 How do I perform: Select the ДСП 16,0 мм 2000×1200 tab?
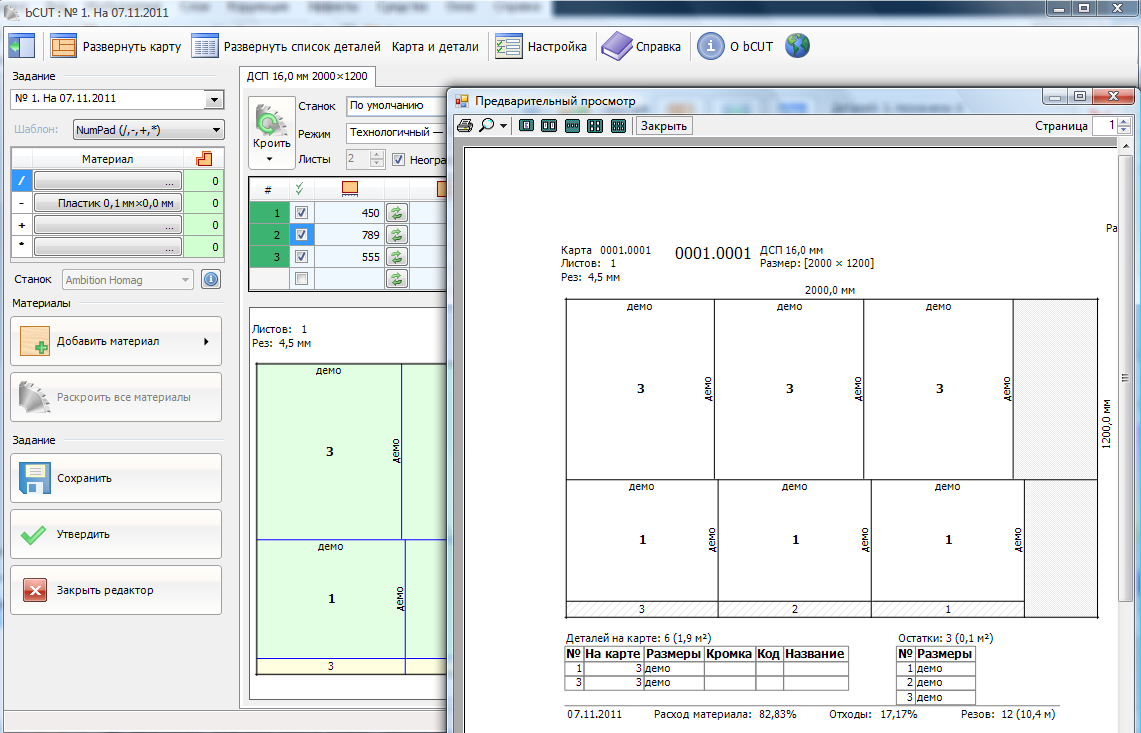[x=307, y=76]
